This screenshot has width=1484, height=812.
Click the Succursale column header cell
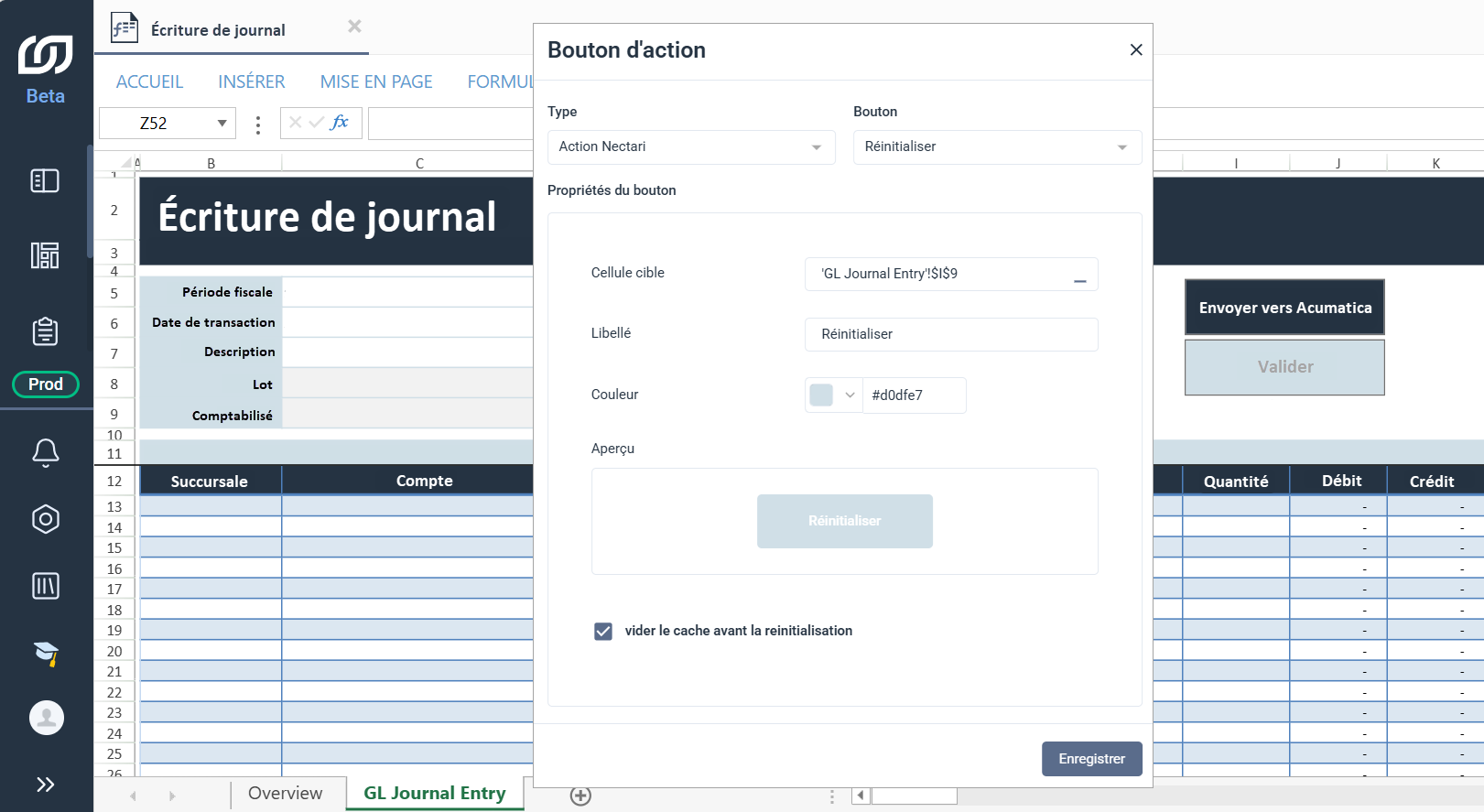[x=210, y=481]
